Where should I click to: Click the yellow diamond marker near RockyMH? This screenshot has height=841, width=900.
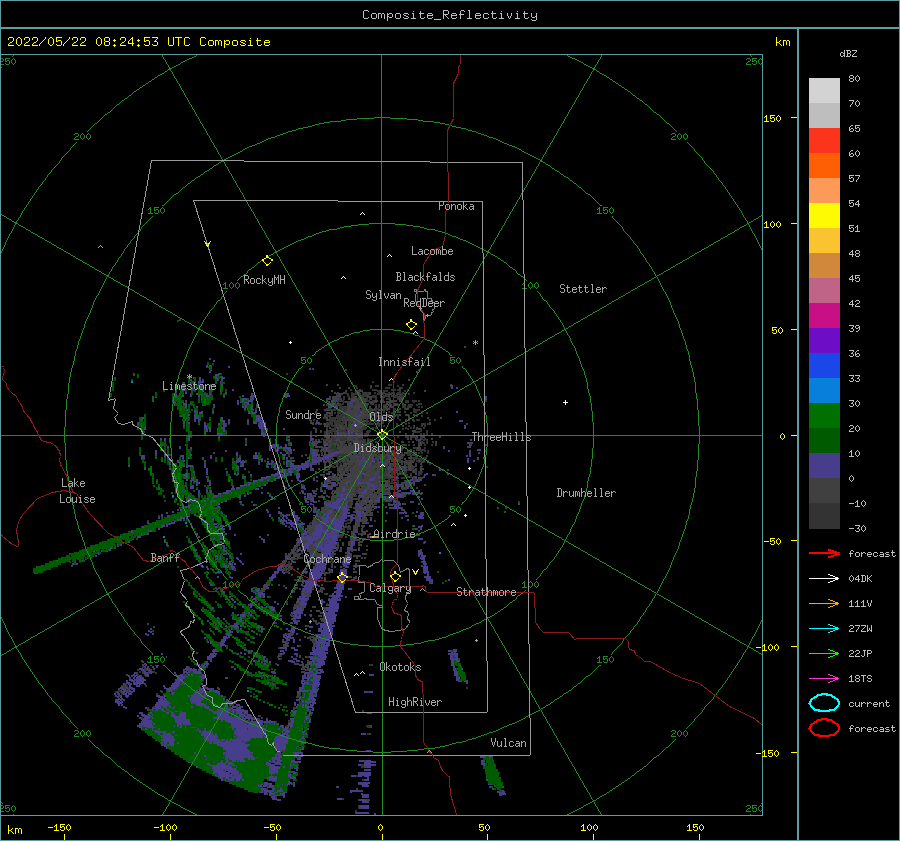click(x=267, y=261)
